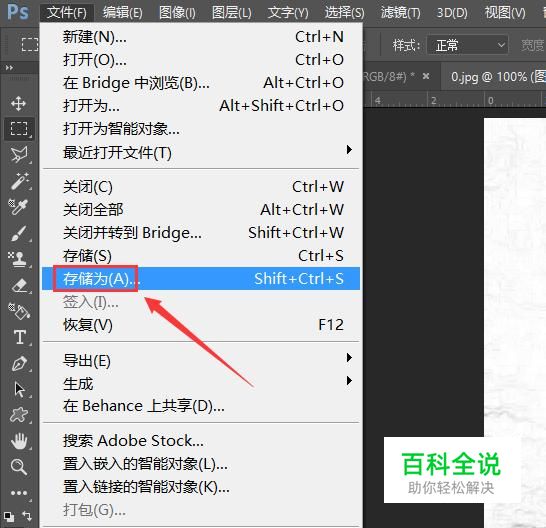The image size is (546, 528).
Task: Select the Hand tool
Action: point(19,441)
